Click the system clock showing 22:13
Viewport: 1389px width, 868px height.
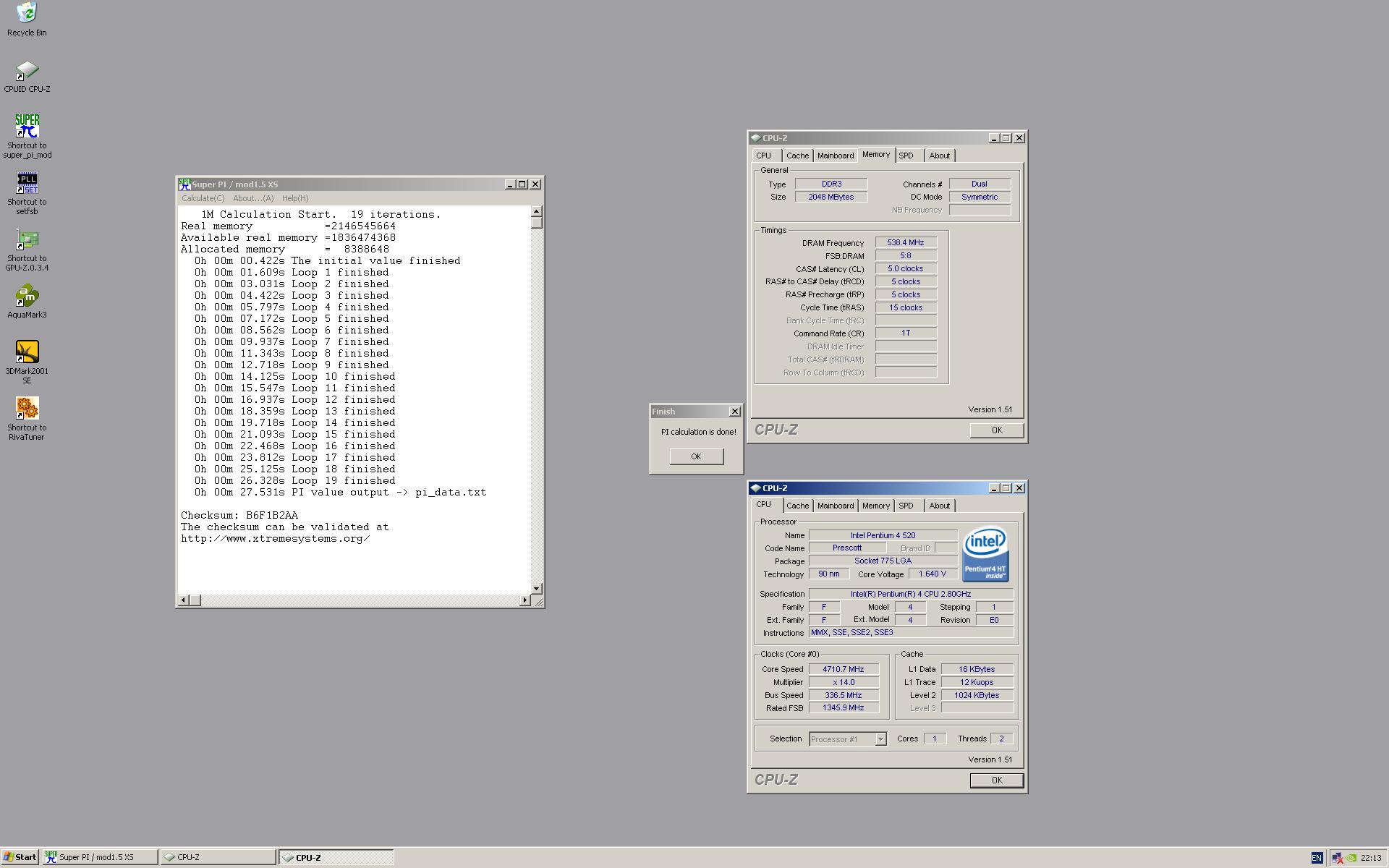click(x=1371, y=858)
